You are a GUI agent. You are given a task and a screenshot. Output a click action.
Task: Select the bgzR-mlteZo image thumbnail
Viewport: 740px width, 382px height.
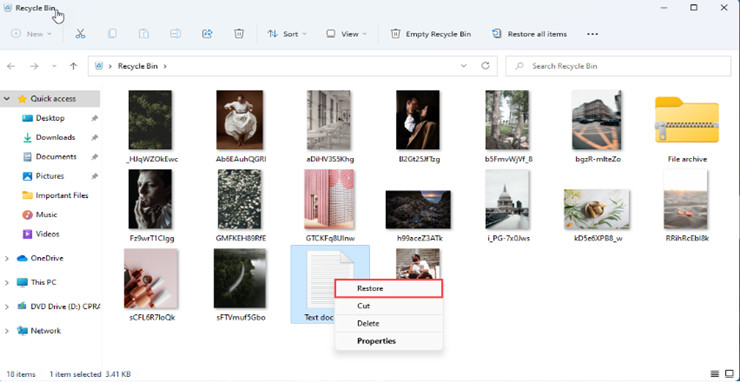[597, 120]
